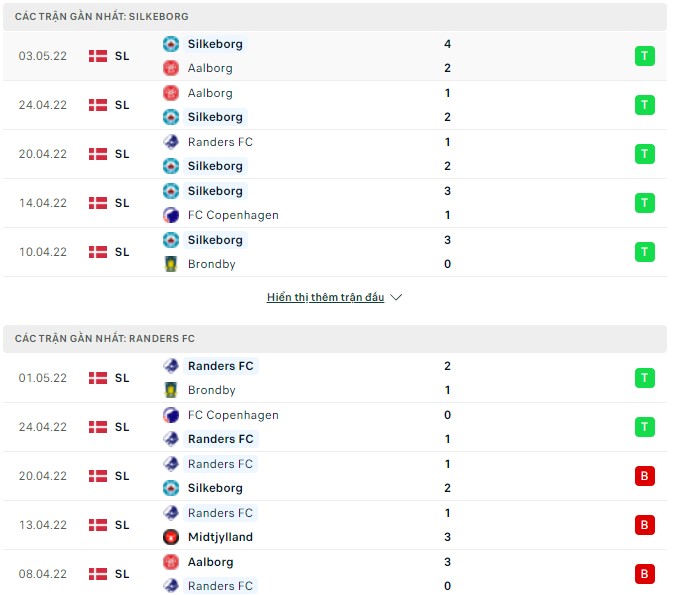676x595 pixels.
Task: Expand more matches with the chevron arrow
Action: coord(396,297)
